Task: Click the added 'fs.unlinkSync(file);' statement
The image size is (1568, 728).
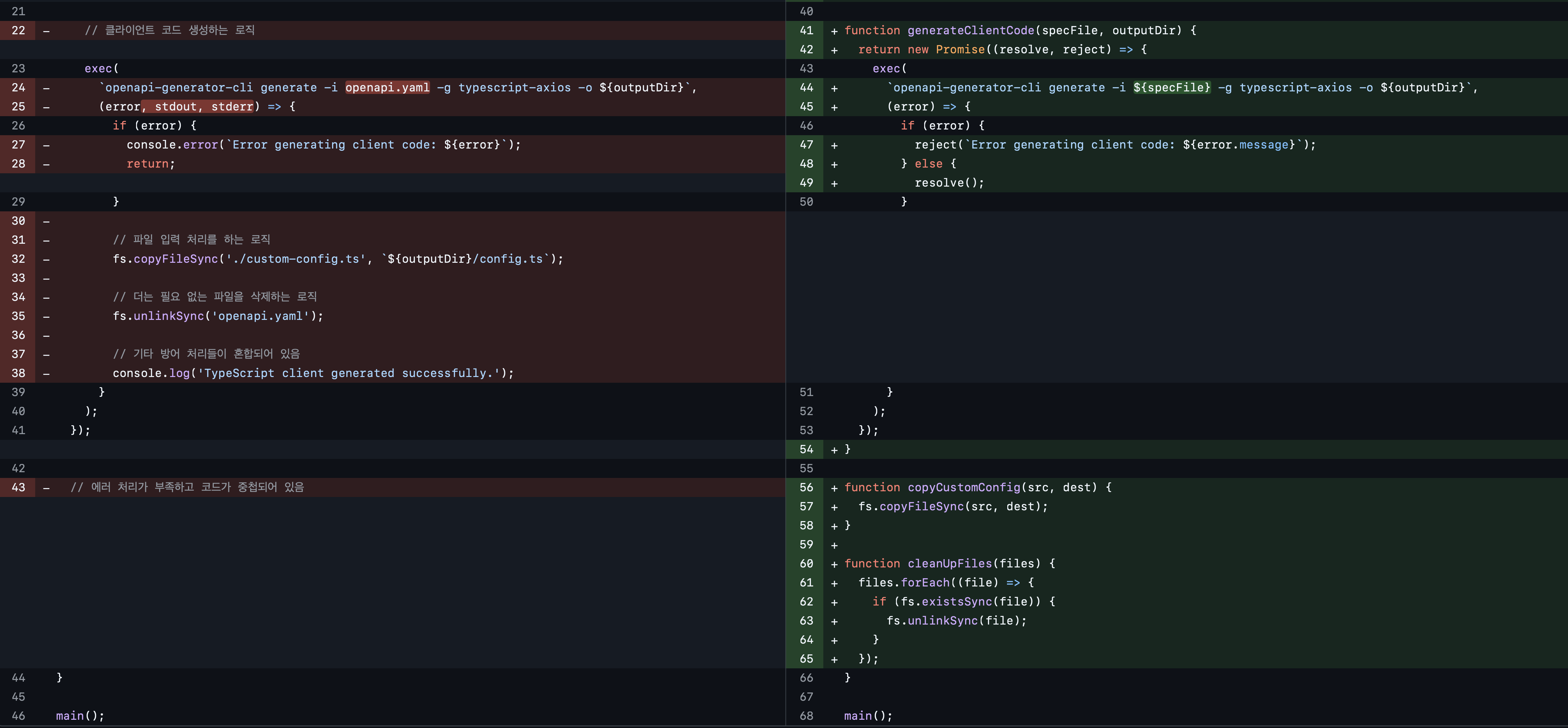Action: point(956,621)
